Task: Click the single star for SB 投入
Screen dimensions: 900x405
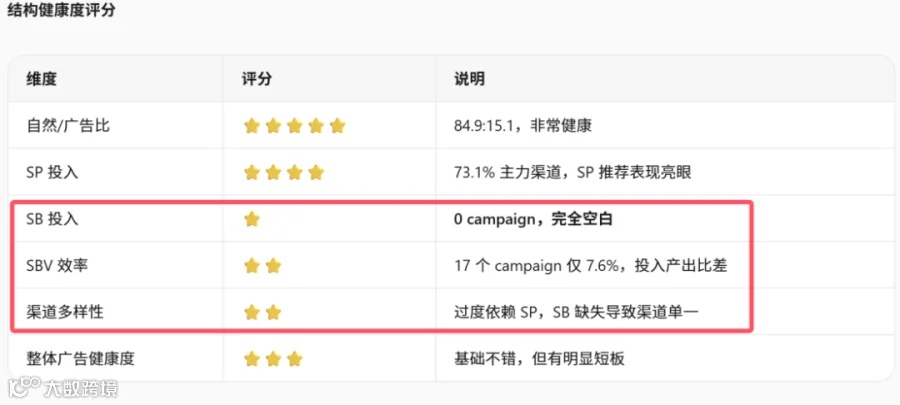Action: (x=251, y=219)
